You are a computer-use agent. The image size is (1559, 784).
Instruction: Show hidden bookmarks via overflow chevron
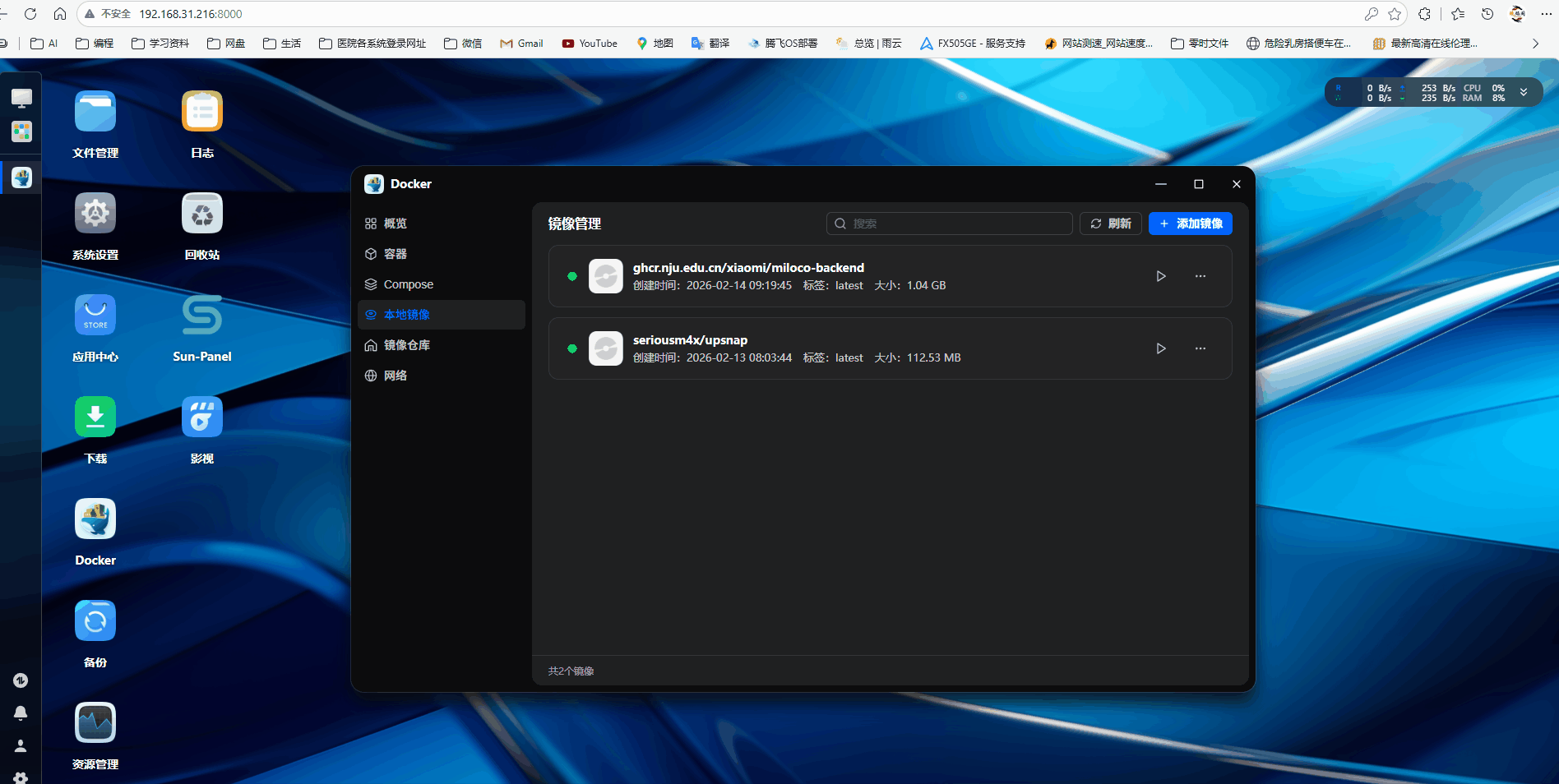tap(1535, 44)
